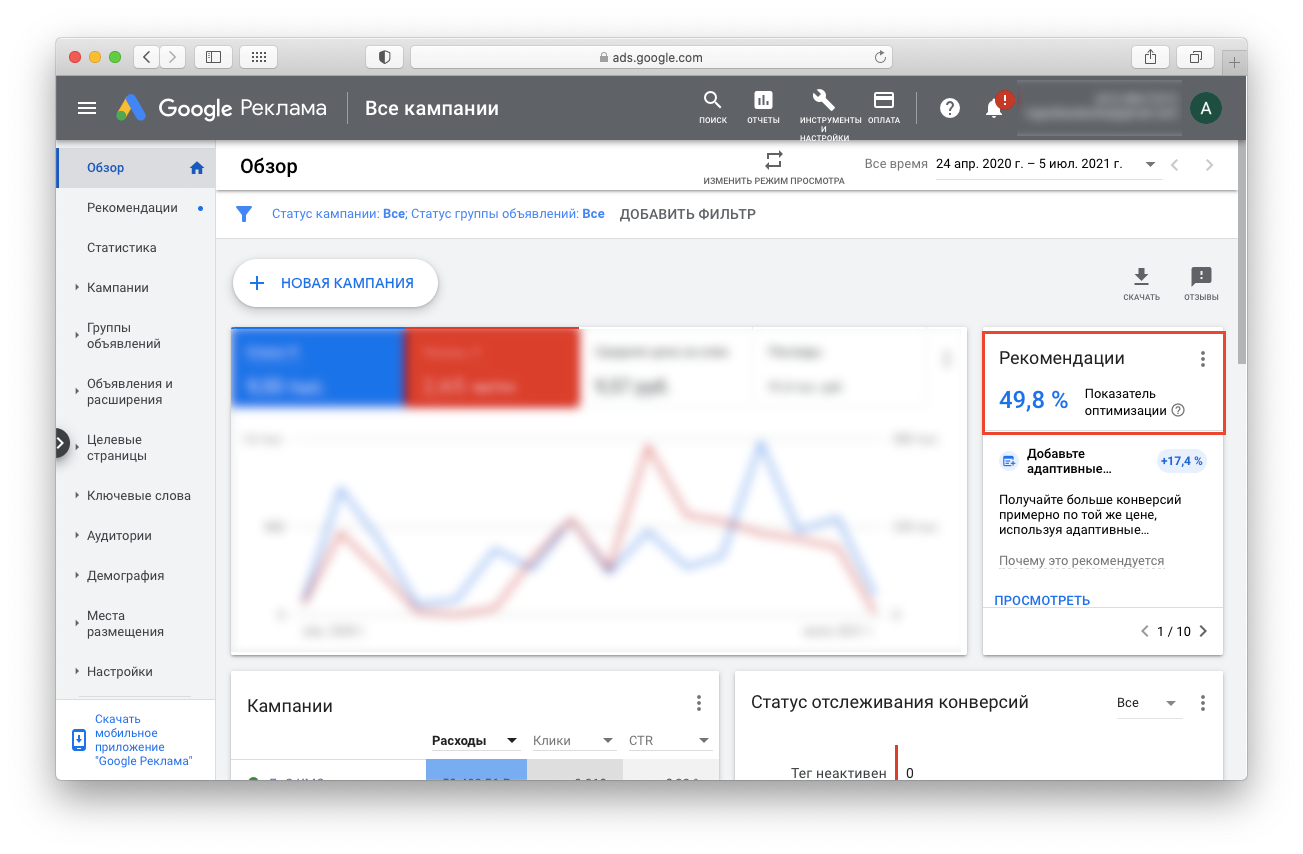This screenshot has width=1303, height=854.
Task: Open the date range dropdown
Action: (x=1150, y=165)
